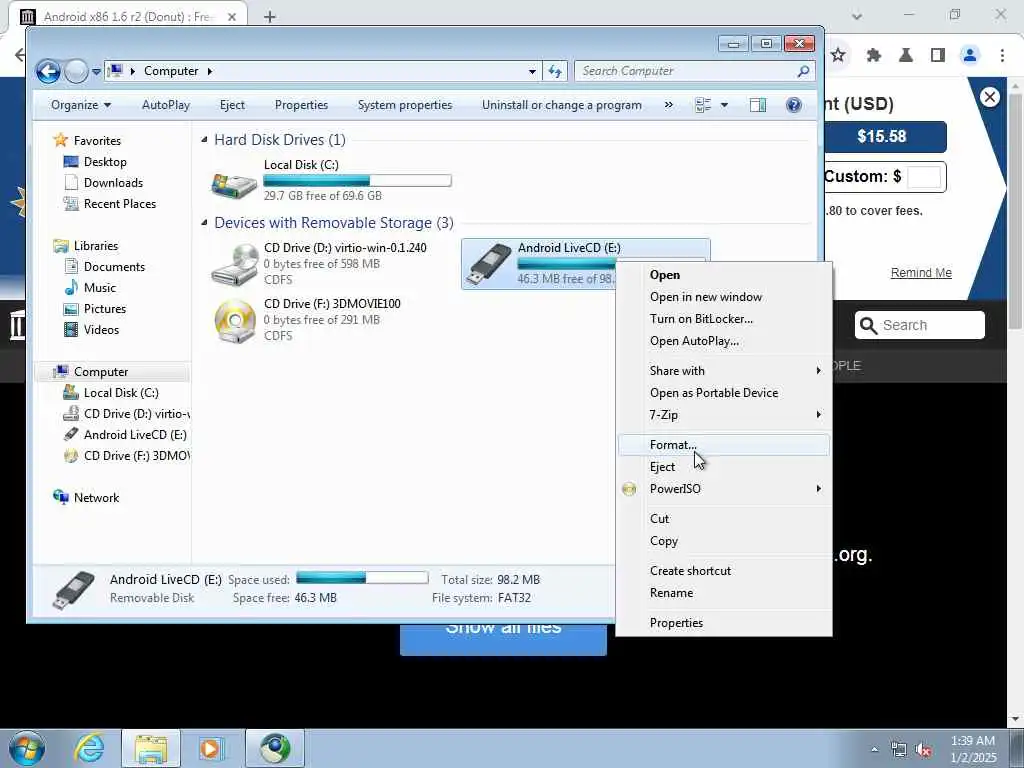
Task: Click the Remind Me link
Action: tap(921, 273)
